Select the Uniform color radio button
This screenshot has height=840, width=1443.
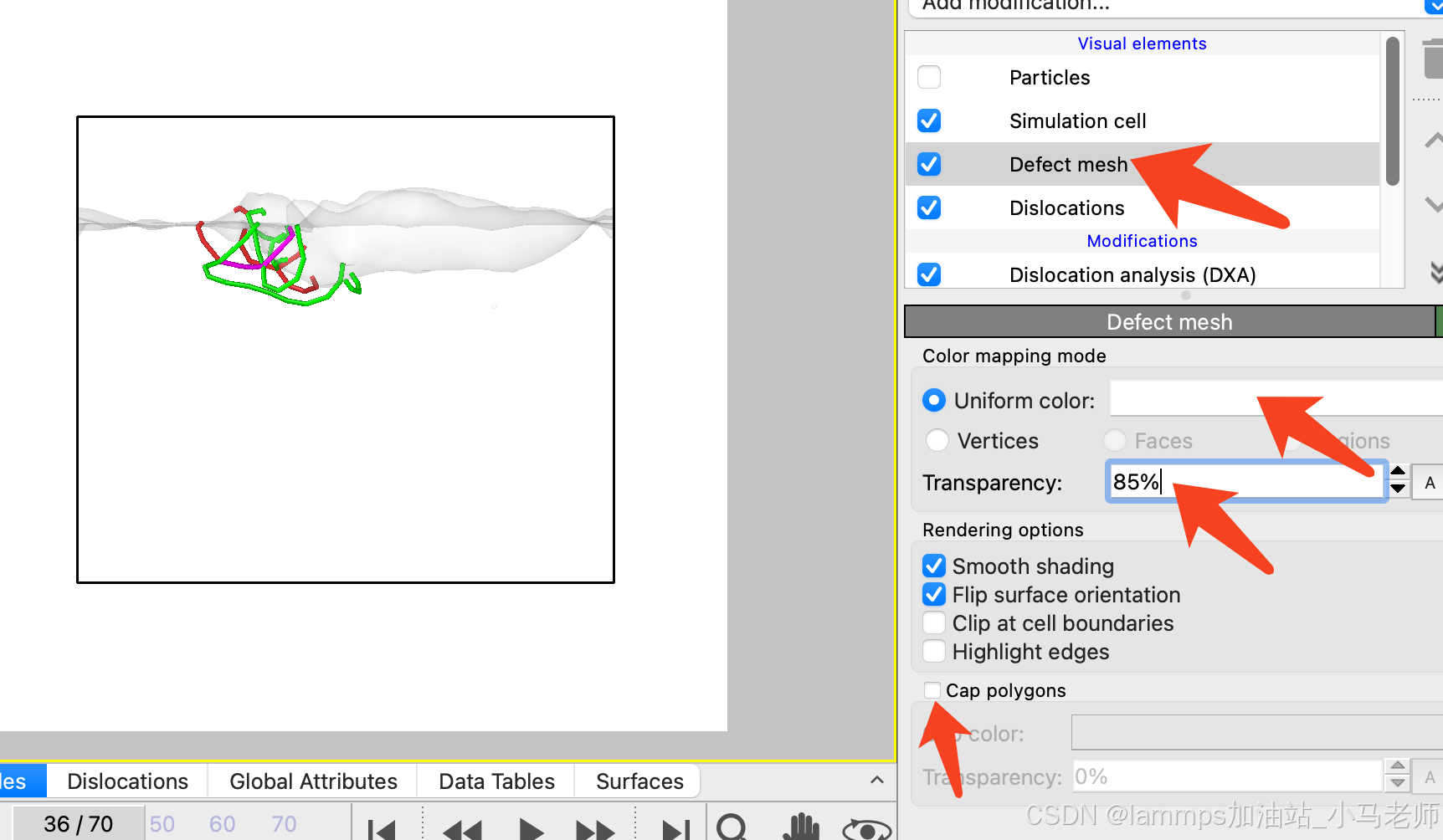934,400
